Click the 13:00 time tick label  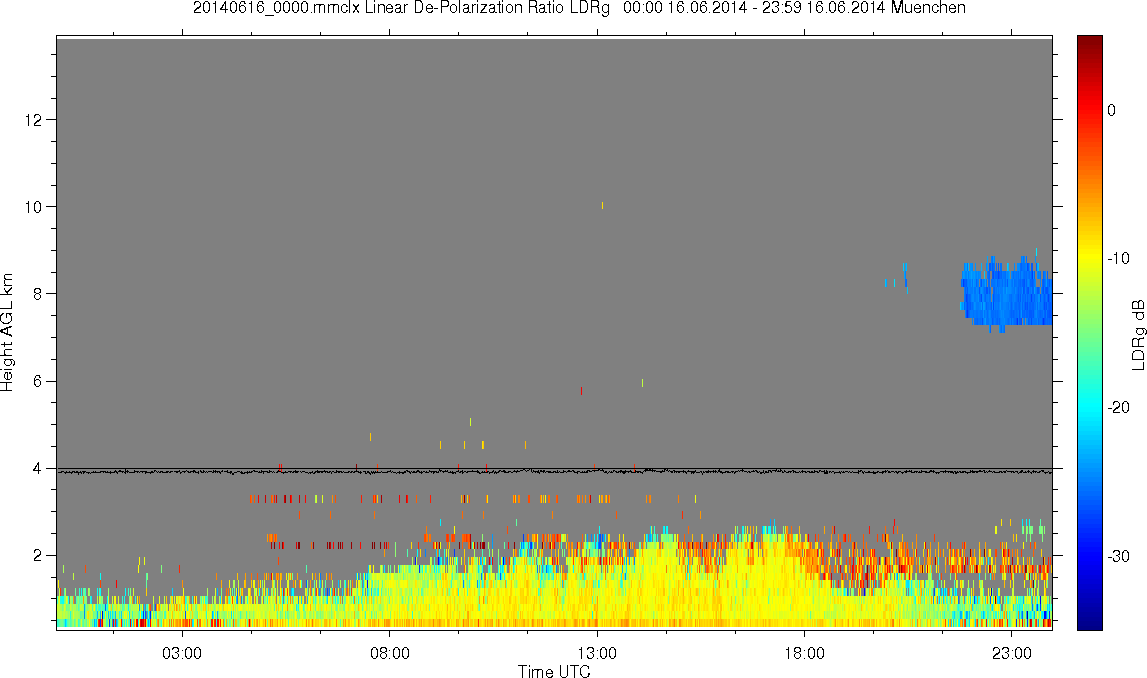pos(597,653)
